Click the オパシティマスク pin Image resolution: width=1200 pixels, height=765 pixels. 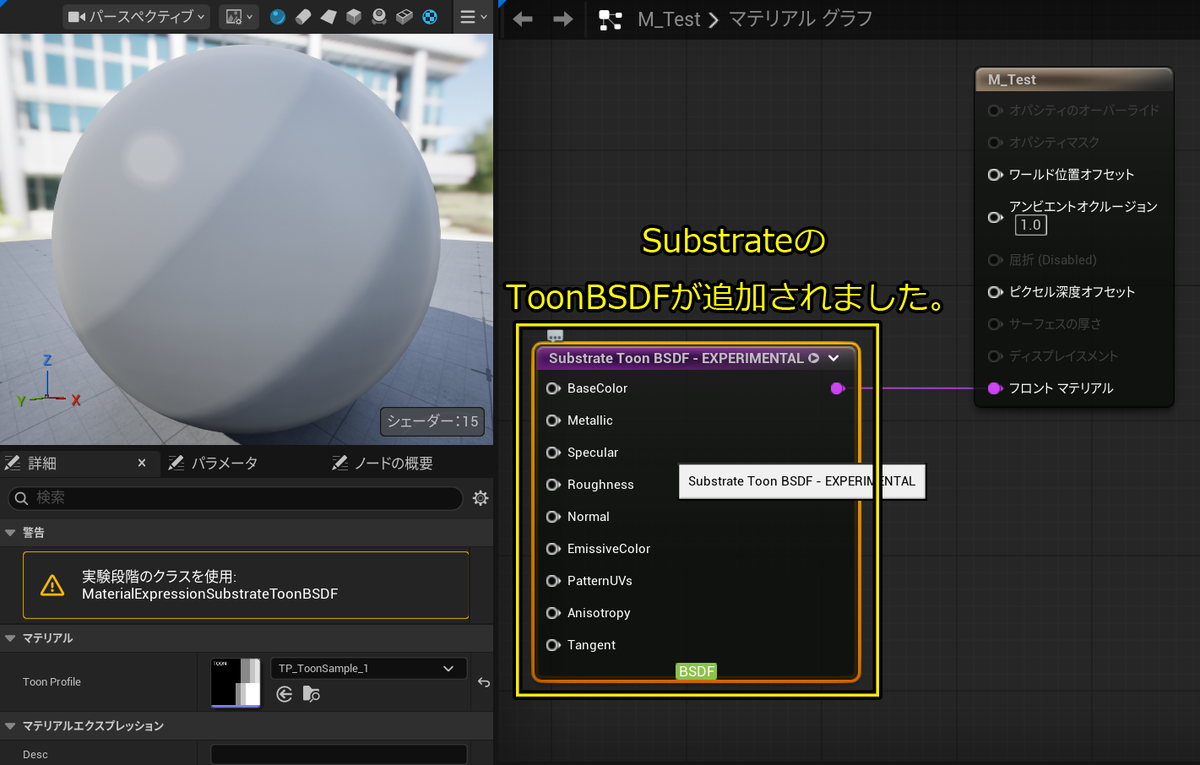994,142
